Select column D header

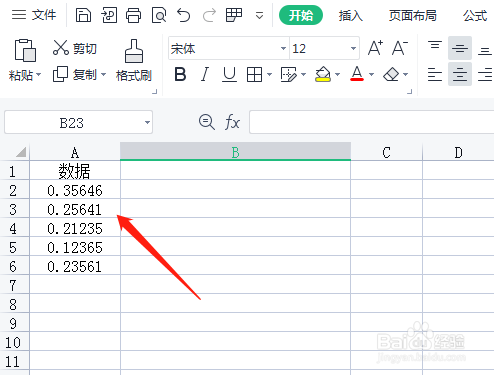tap(458, 152)
